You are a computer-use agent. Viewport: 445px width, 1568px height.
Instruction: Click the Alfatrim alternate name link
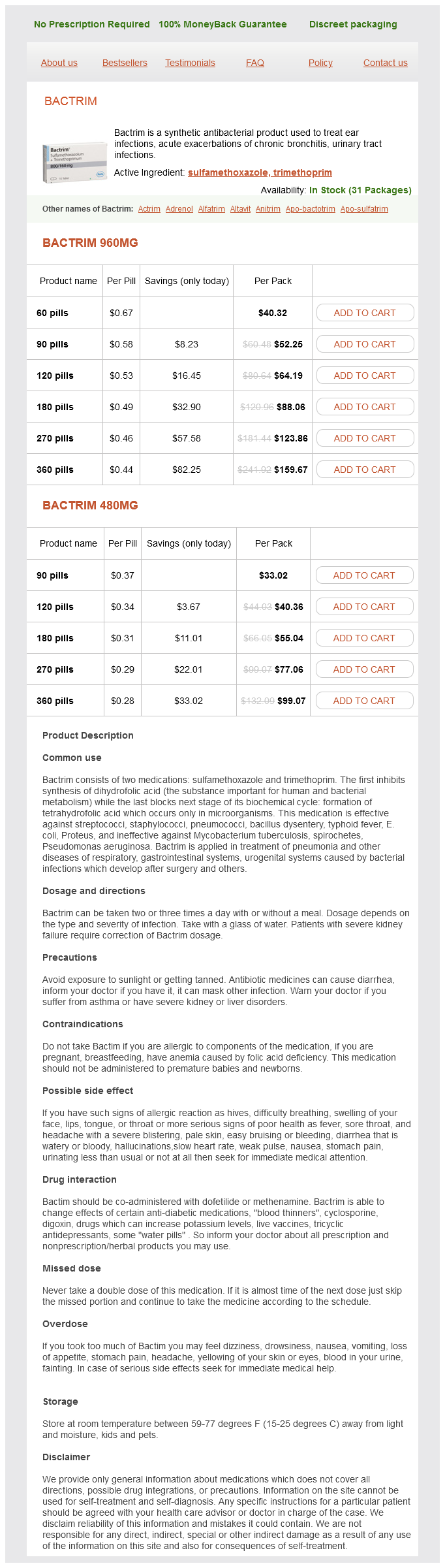tap(211, 209)
